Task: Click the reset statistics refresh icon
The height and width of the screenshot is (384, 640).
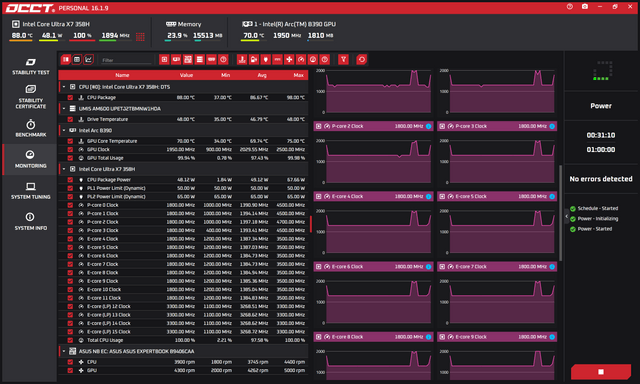Action: [x=362, y=60]
